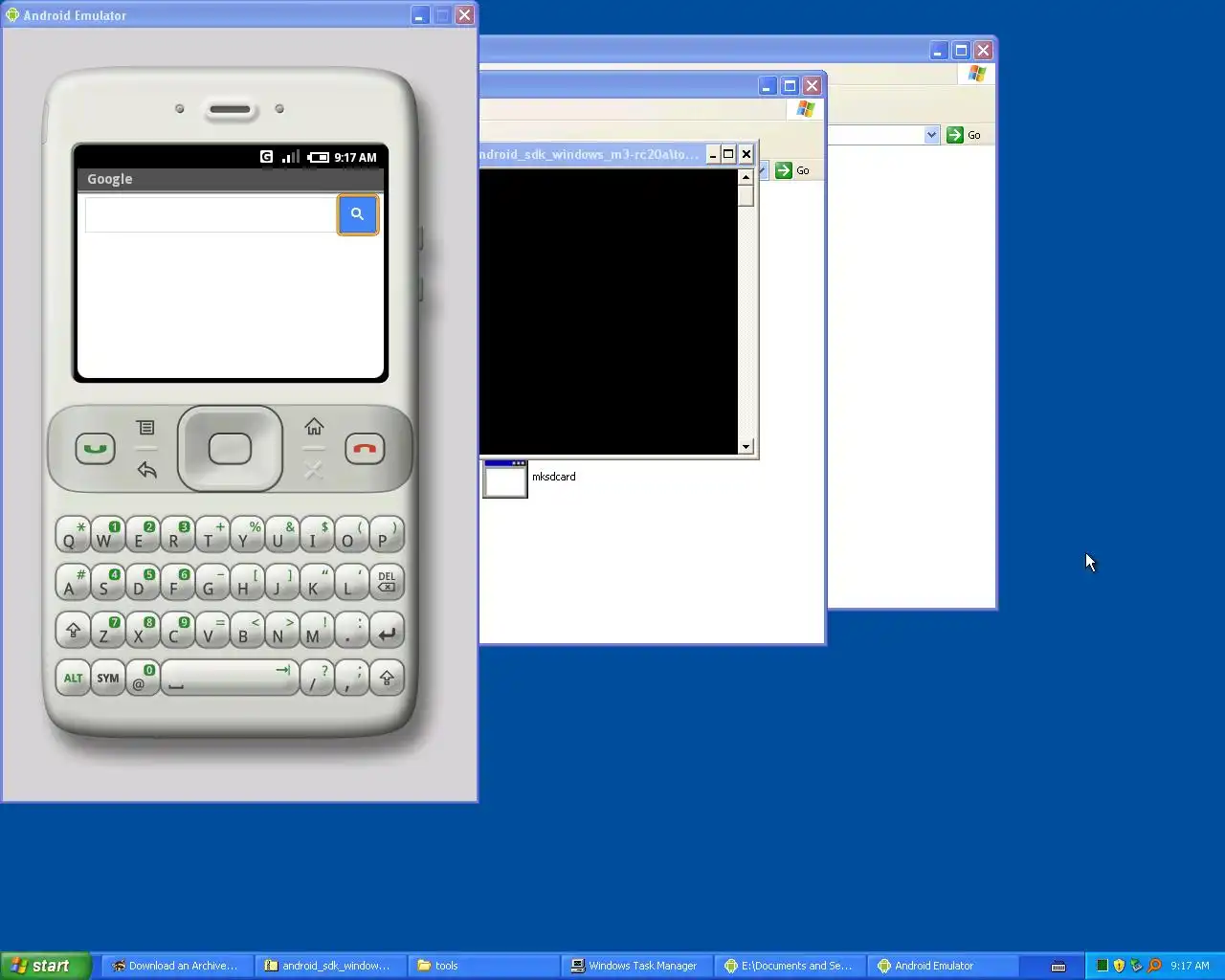This screenshot has width=1225, height=980.
Task: Select the mksdcard file icon
Action: coord(505,479)
